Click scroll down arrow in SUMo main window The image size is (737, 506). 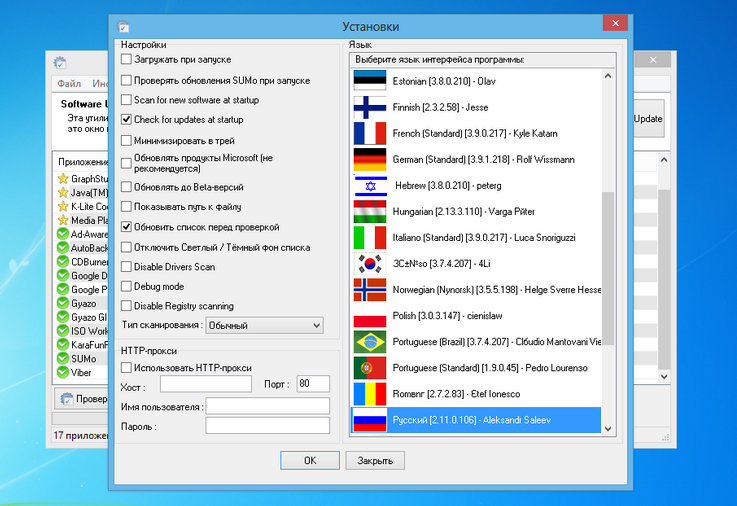click(664, 376)
